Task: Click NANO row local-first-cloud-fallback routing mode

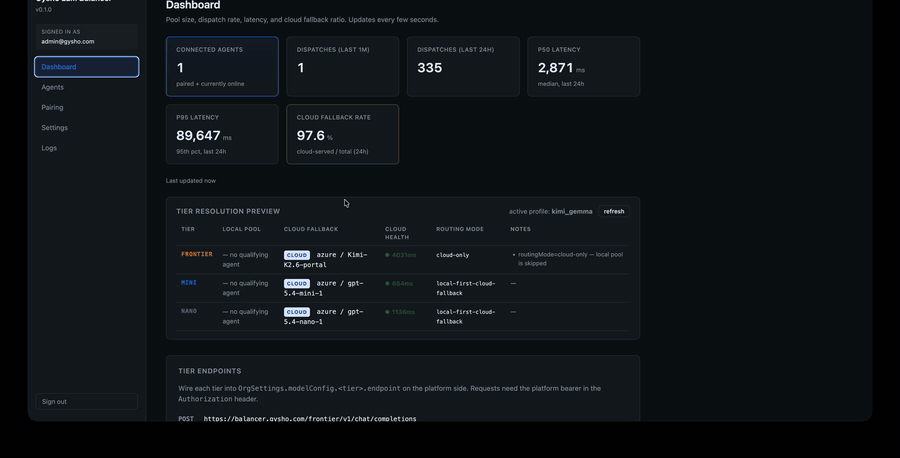Action: [x=465, y=317]
